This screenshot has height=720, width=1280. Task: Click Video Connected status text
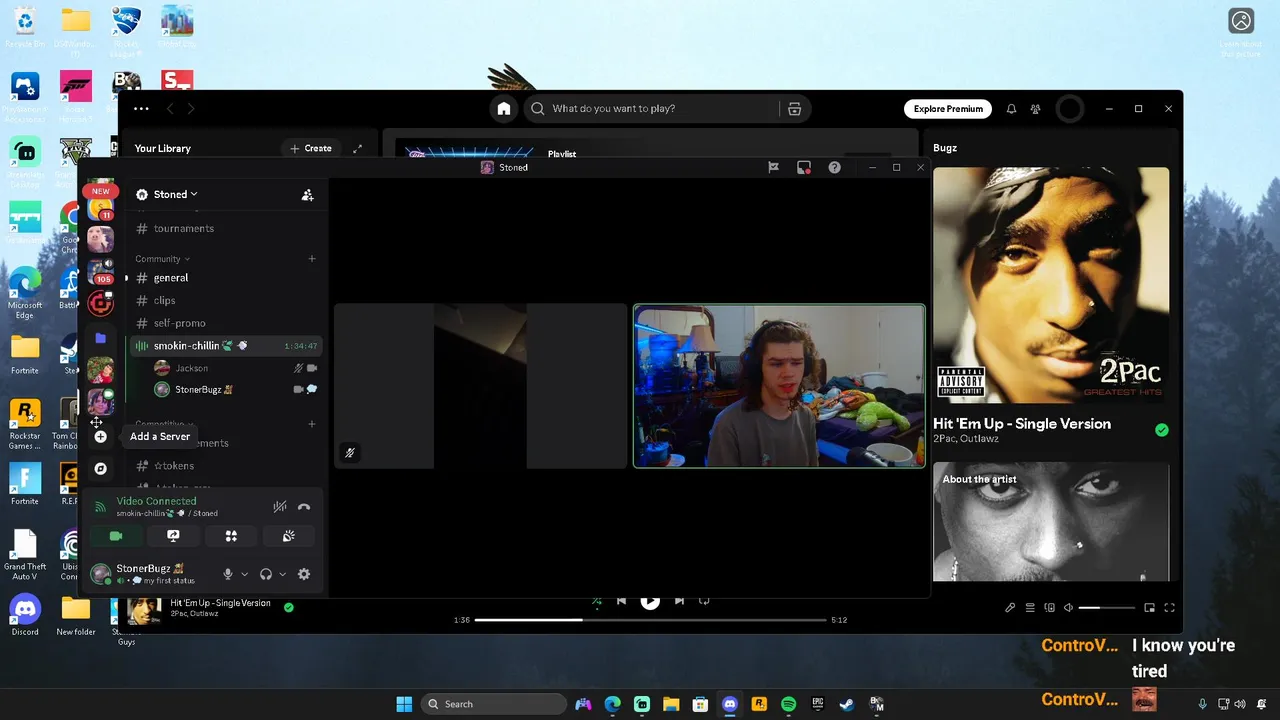coord(156,501)
